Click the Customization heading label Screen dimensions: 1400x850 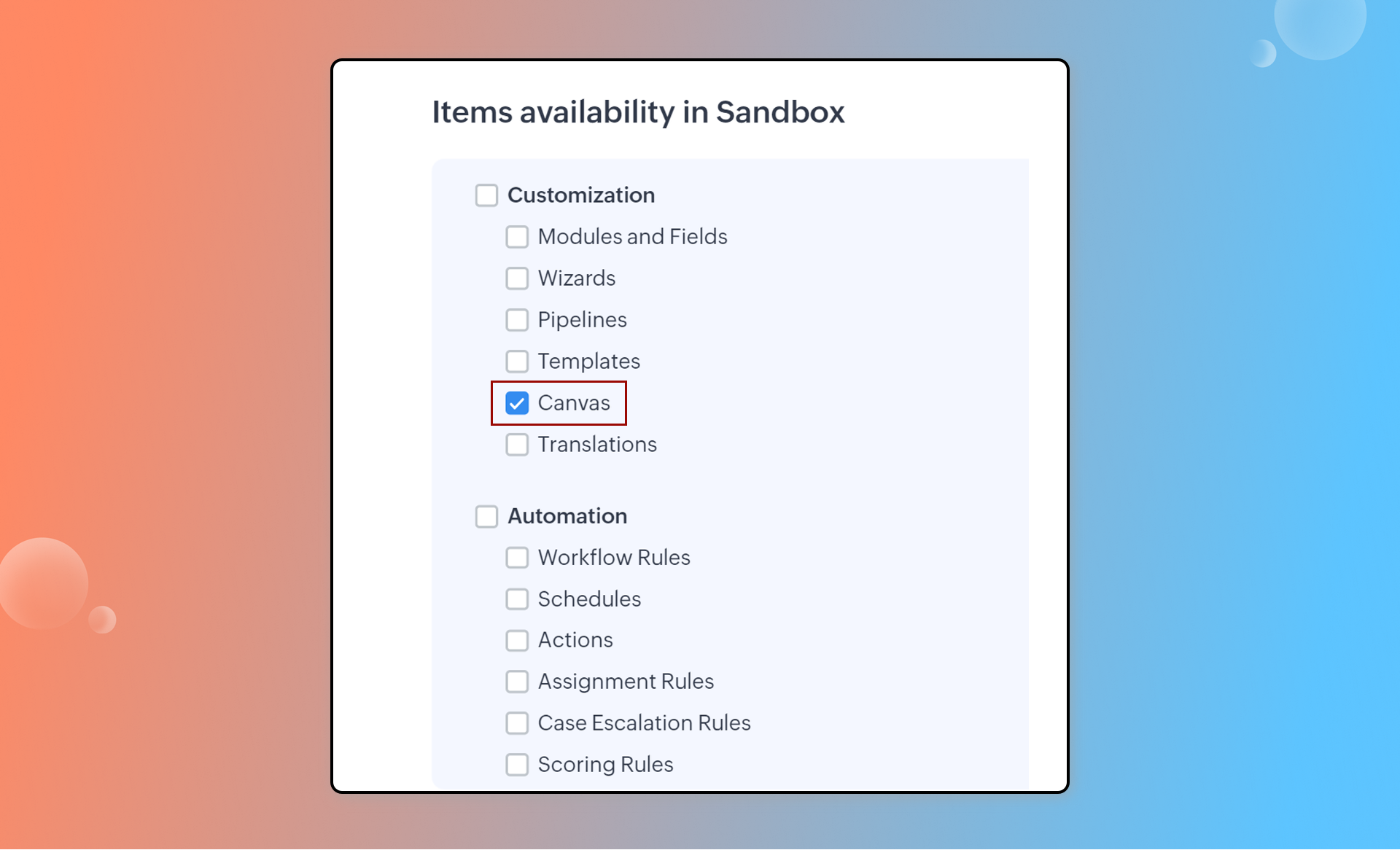(x=581, y=195)
